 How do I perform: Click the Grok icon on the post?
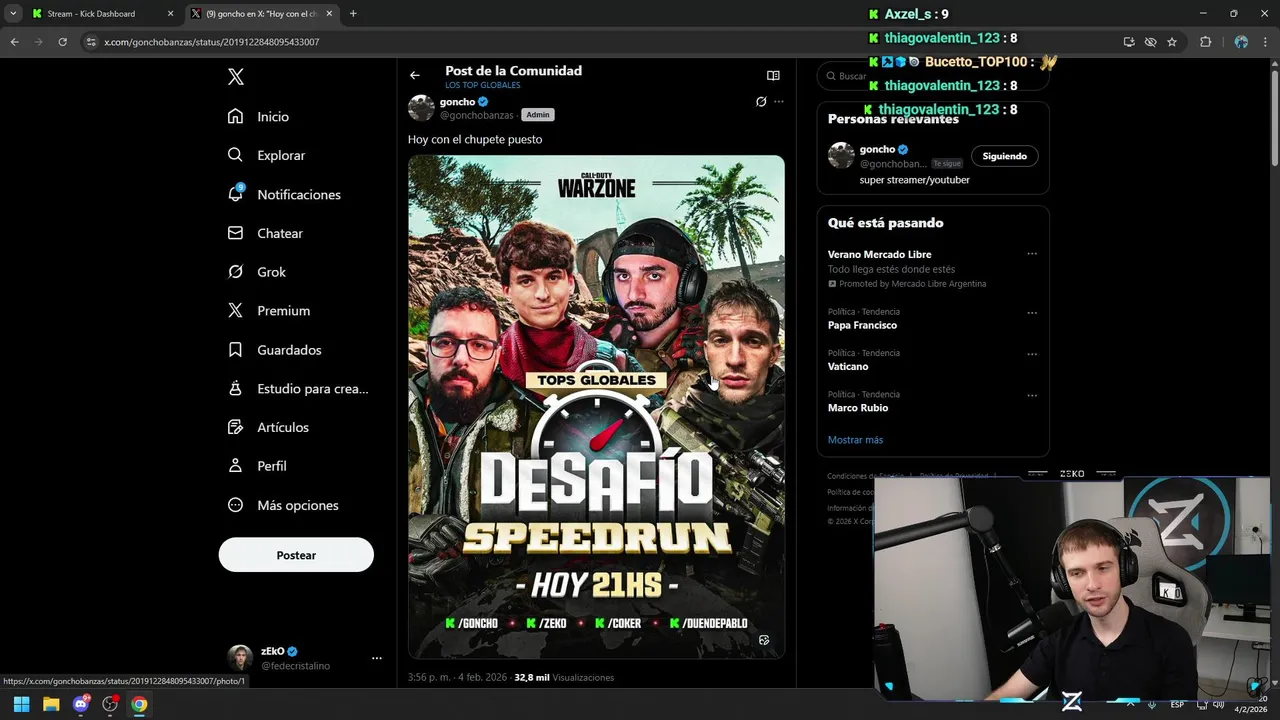click(761, 102)
